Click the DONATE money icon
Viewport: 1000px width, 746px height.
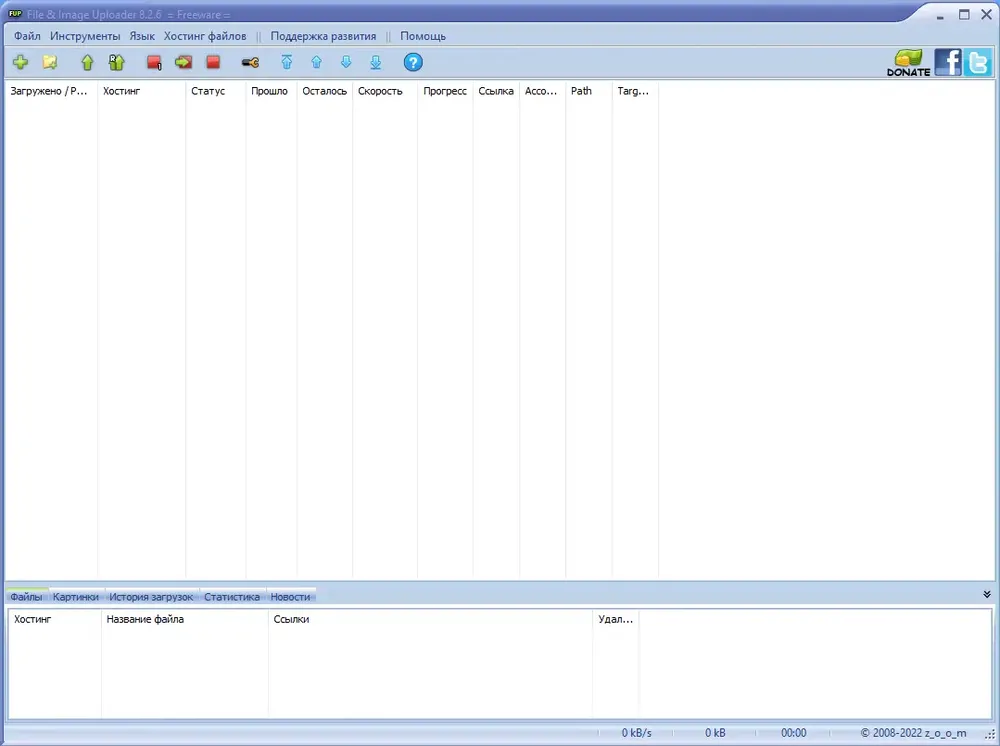pos(909,62)
